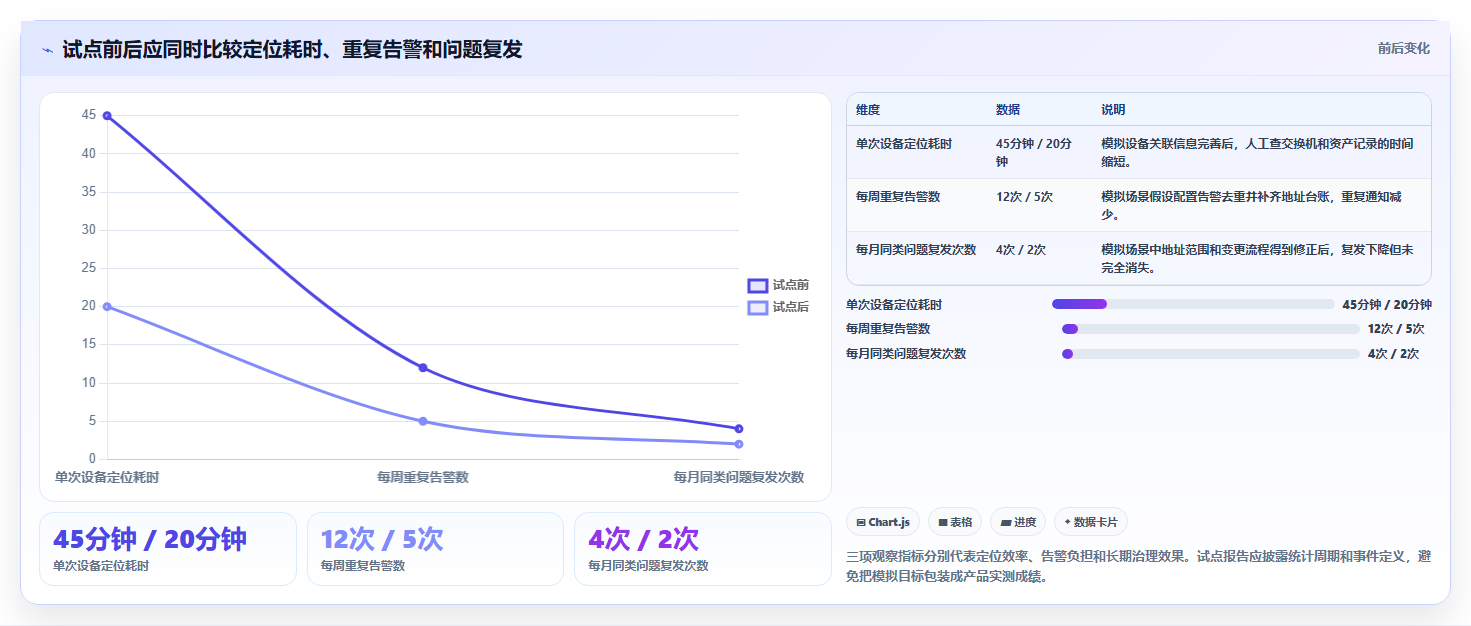This screenshot has width=1471, height=626.
Task: Open the large 4次 / 2次 data card
Action: coord(703,549)
